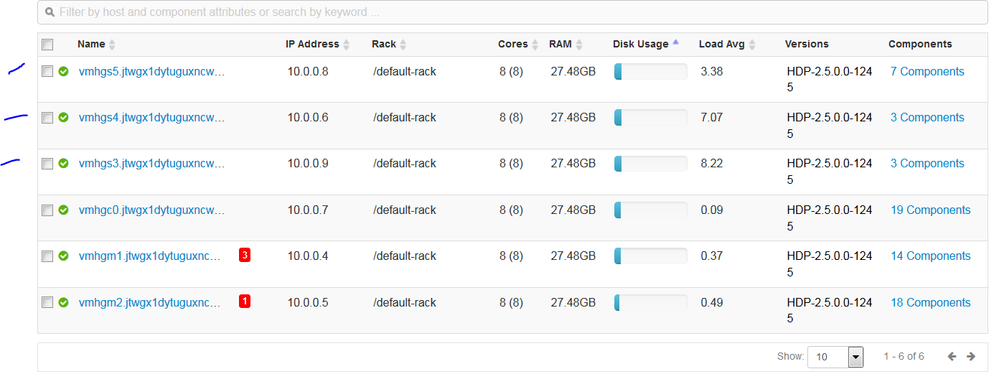Image resolution: width=999 pixels, height=387 pixels.
Task: Open 18 Components link
Action: pyautogui.click(x=930, y=302)
